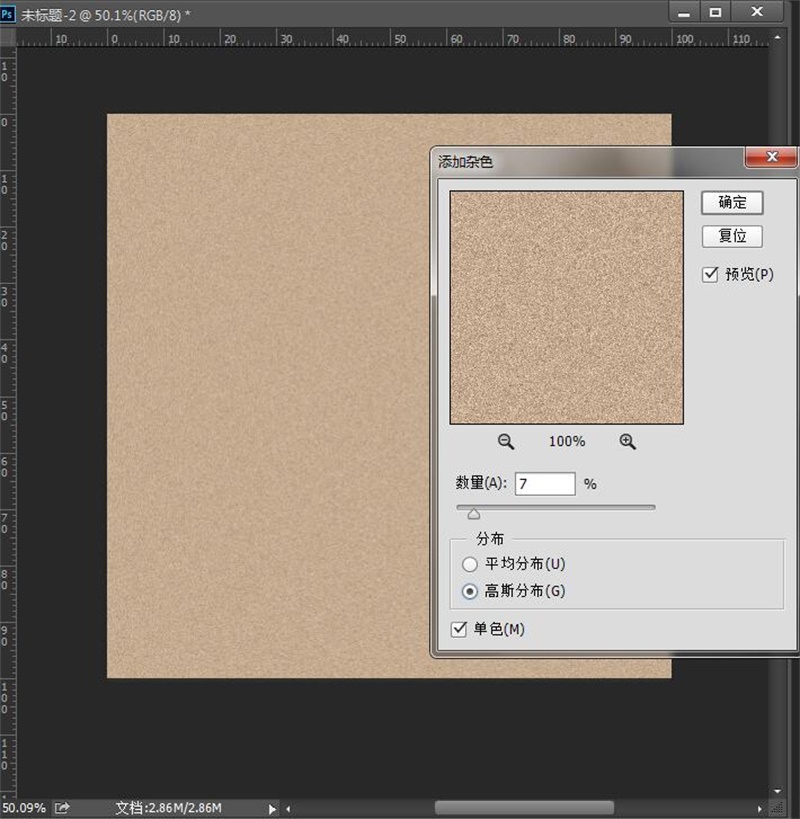Click the noise preview thumbnail

tap(567, 308)
